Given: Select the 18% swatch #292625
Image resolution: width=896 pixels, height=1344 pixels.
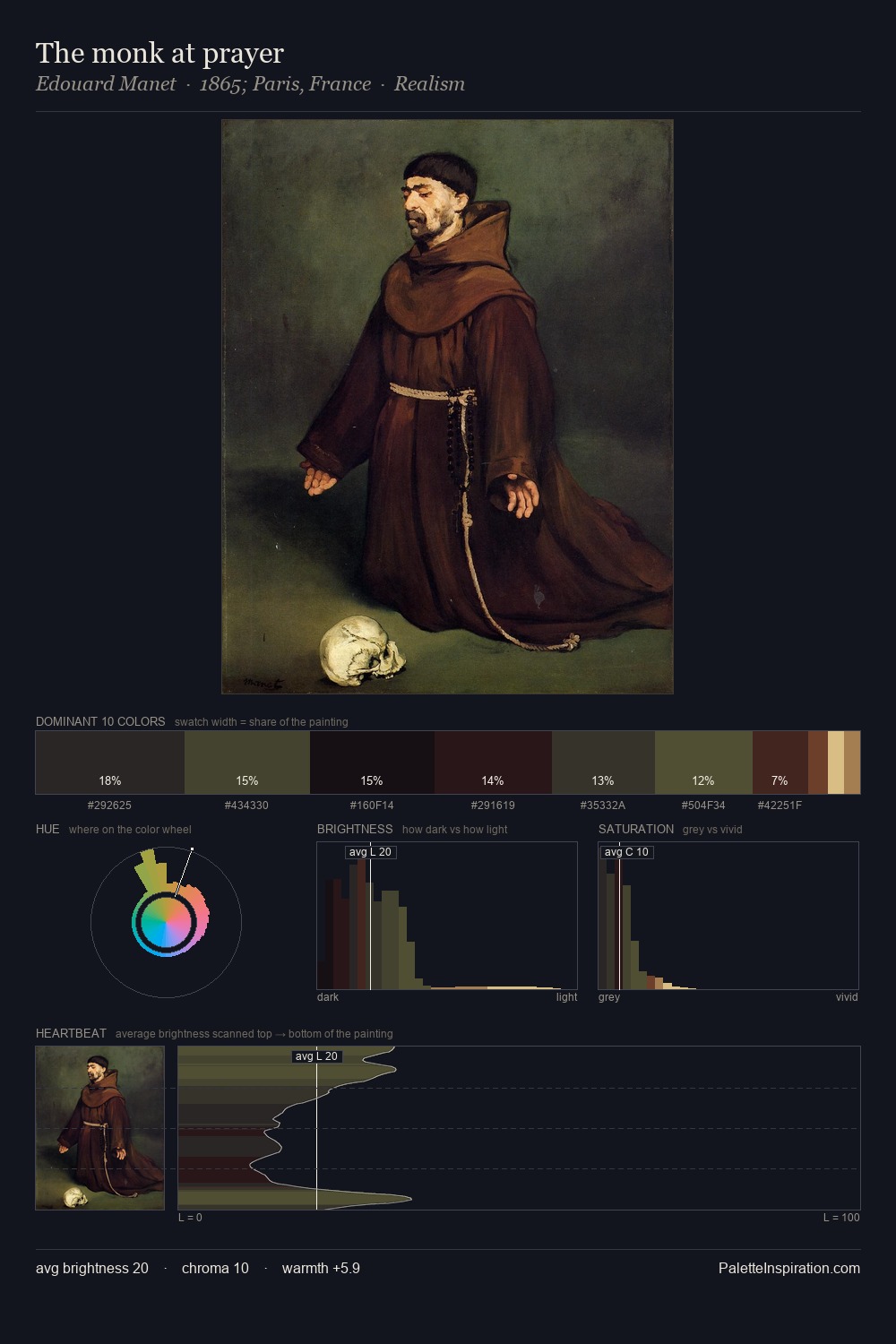Looking at the screenshot, I should 110,762.
